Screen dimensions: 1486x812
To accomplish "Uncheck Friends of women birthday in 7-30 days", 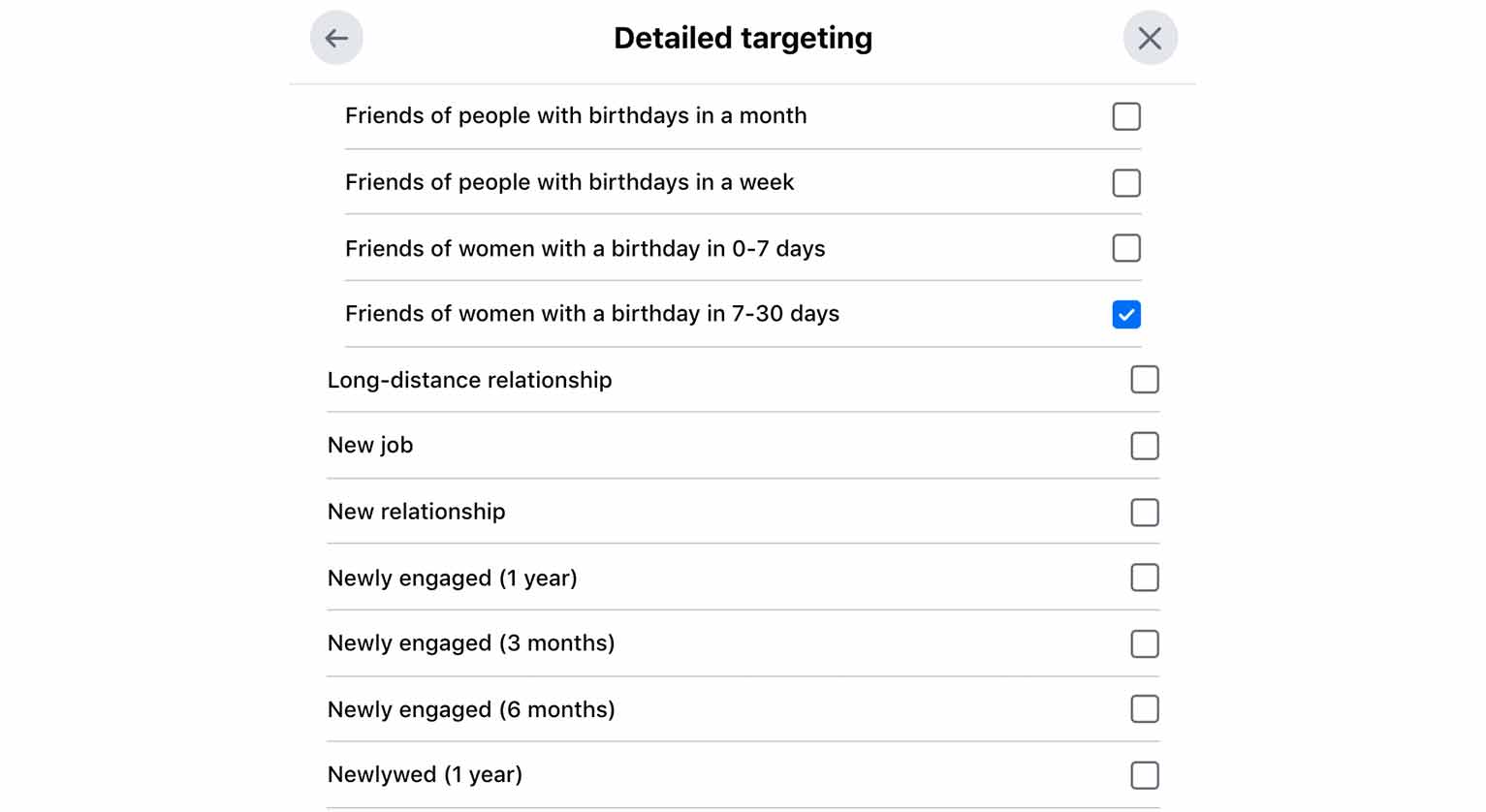I will [1126, 314].
